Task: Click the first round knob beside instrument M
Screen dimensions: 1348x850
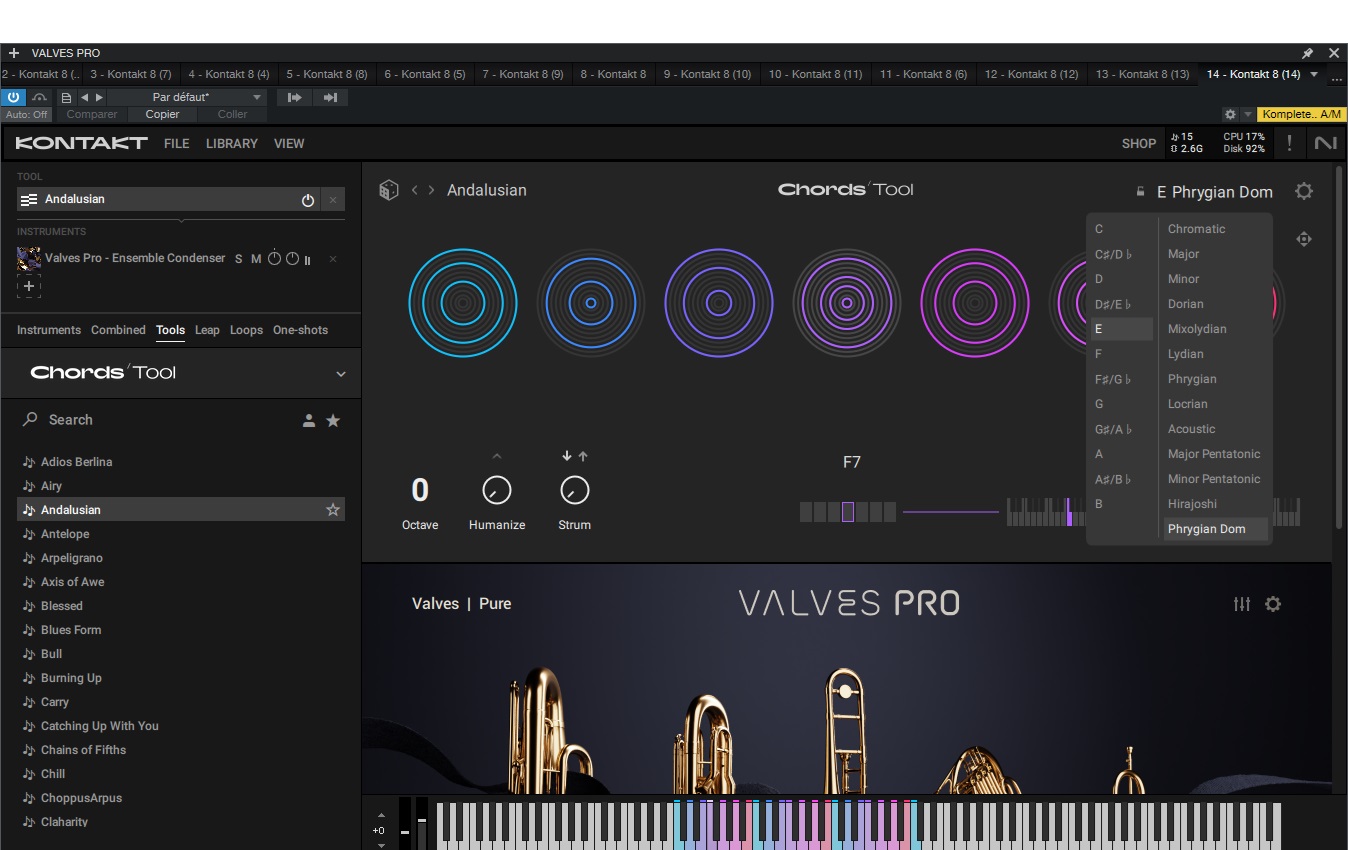Action: click(274, 258)
